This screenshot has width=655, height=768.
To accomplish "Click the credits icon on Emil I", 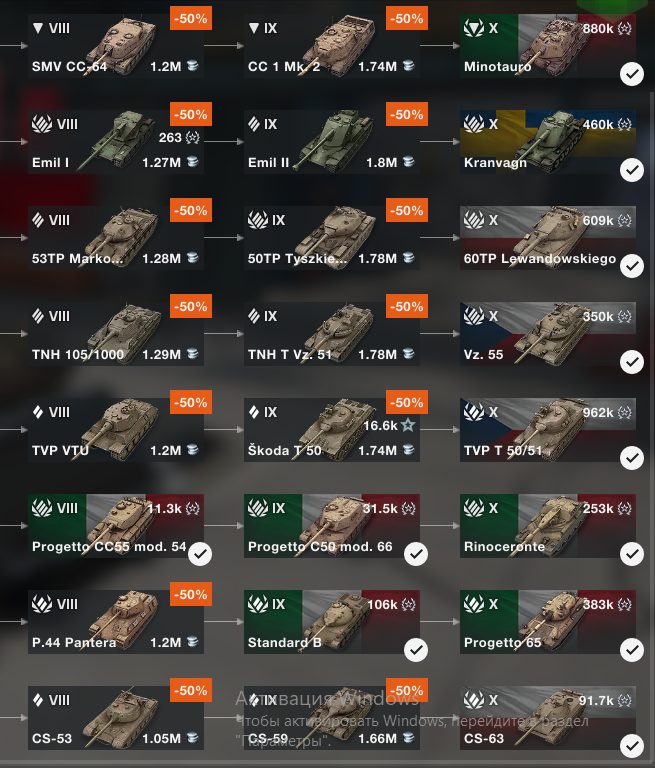I will (x=193, y=162).
